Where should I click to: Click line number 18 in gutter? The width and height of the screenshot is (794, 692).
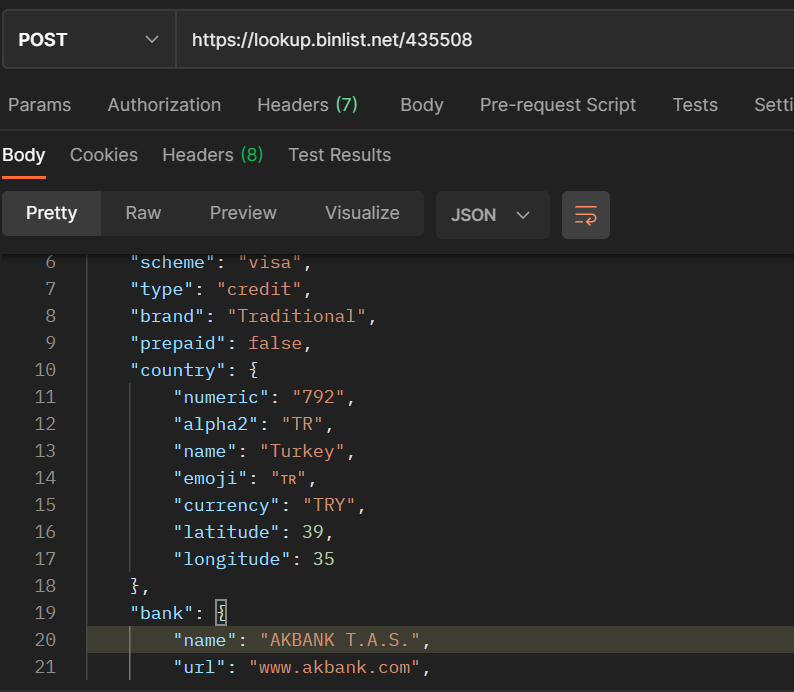[x=45, y=586]
